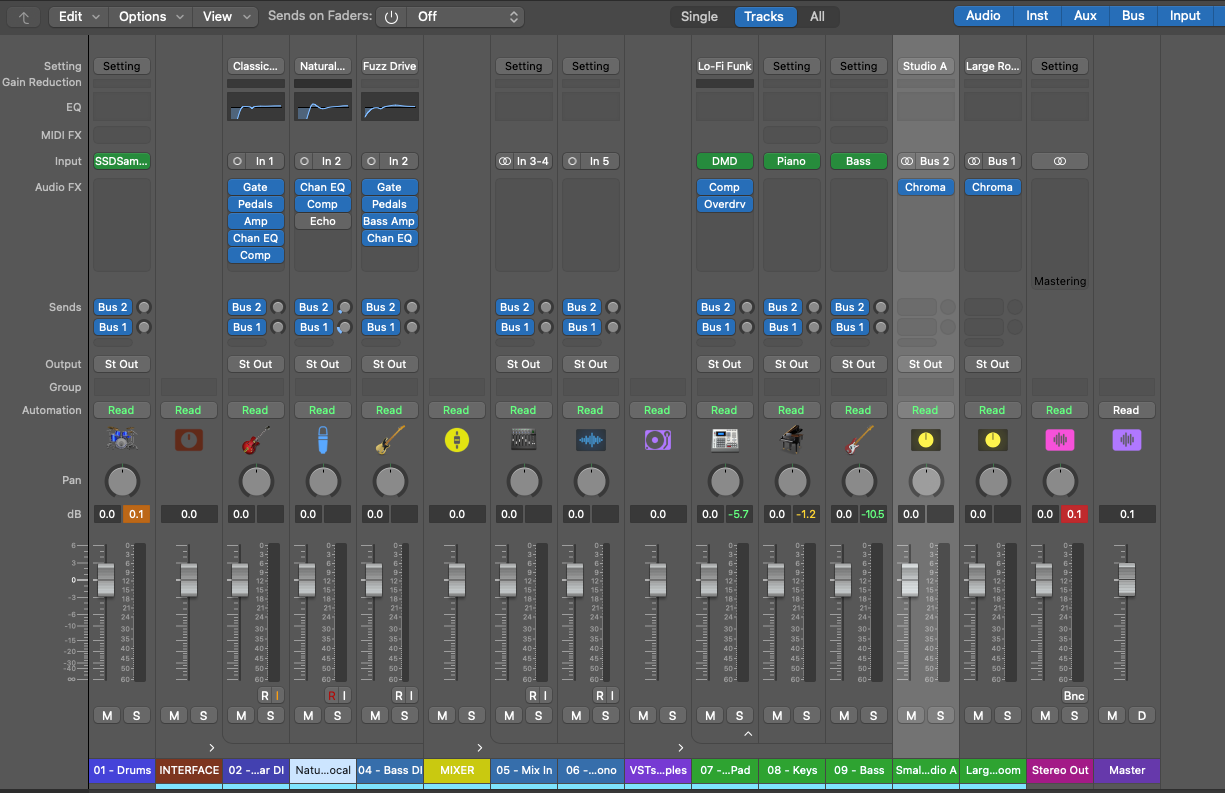Open the EQ thumbnail on the Classic guitar strip
The image size is (1225, 793).
pyautogui.click(x=255, y=107)
